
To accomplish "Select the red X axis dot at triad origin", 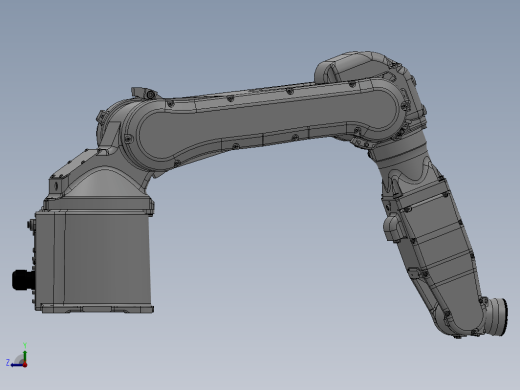I will [25, 365].
